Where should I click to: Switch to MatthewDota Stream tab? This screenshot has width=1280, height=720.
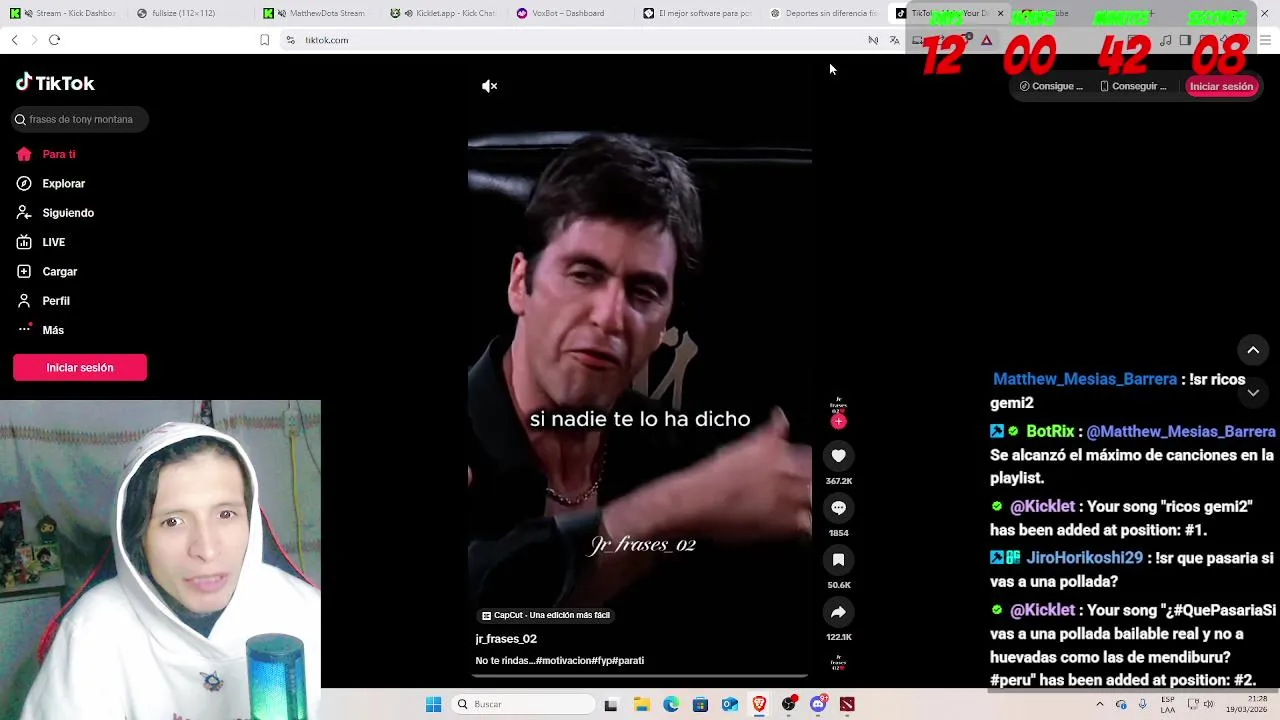[317, 13]
